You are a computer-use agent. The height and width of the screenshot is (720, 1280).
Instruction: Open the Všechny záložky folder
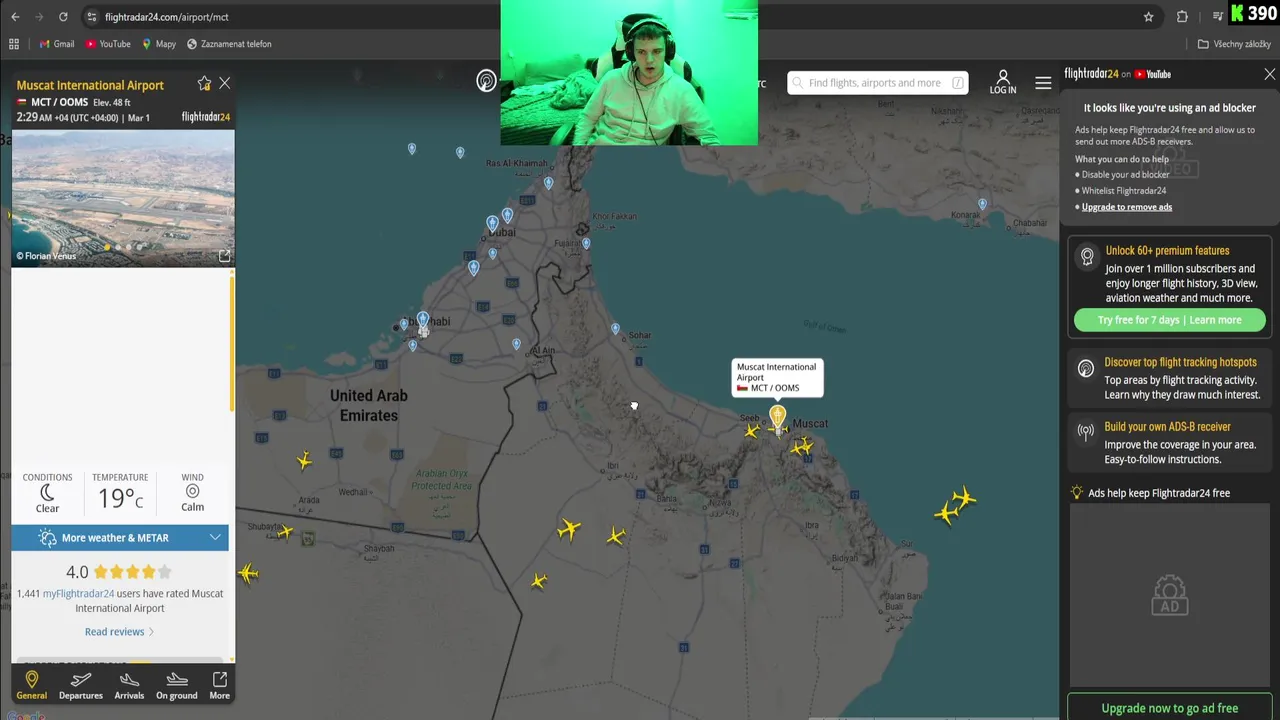click(x=1234, y=44)
